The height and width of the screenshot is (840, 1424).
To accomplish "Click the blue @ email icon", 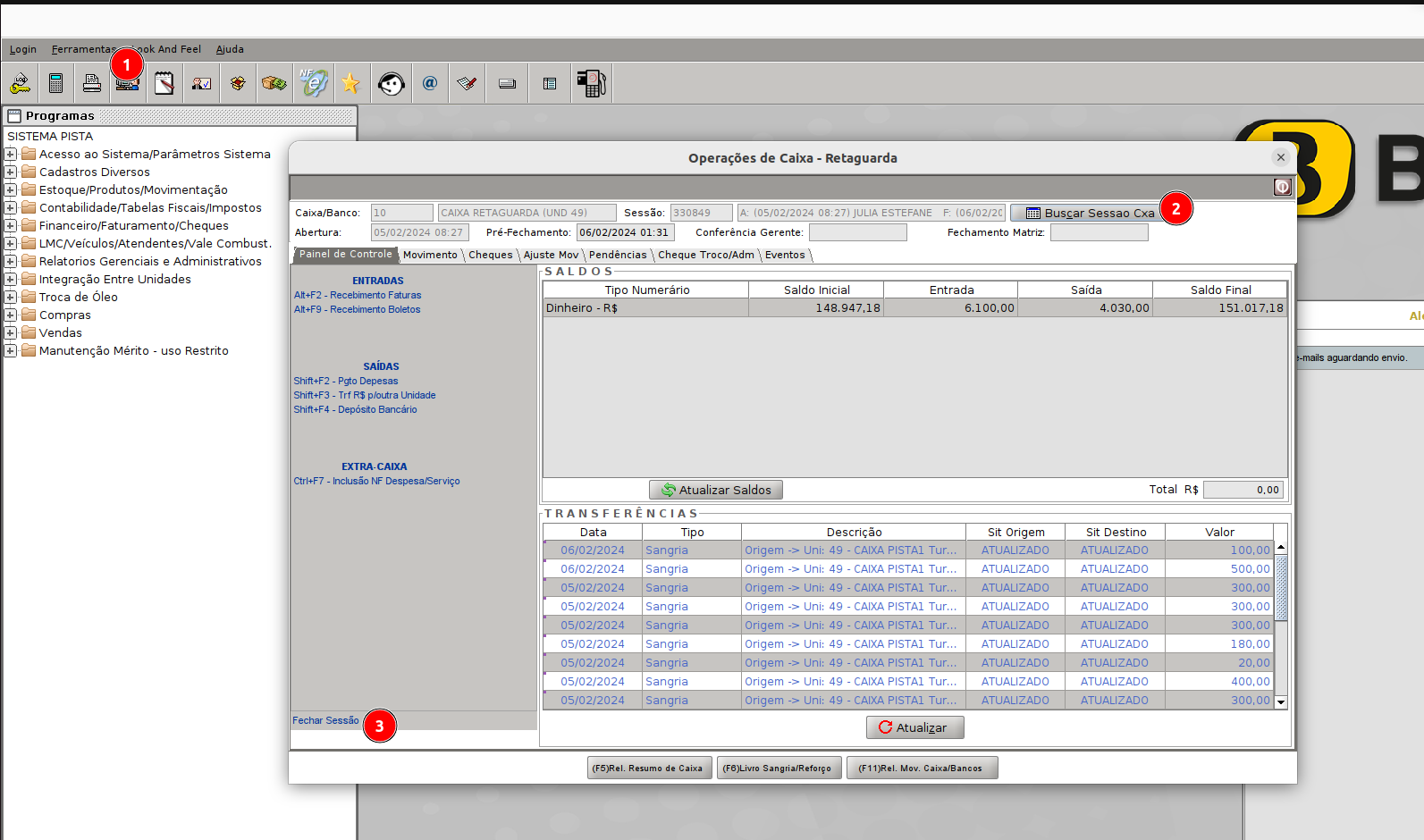I will pyautogui.click(x=430, y=84).
